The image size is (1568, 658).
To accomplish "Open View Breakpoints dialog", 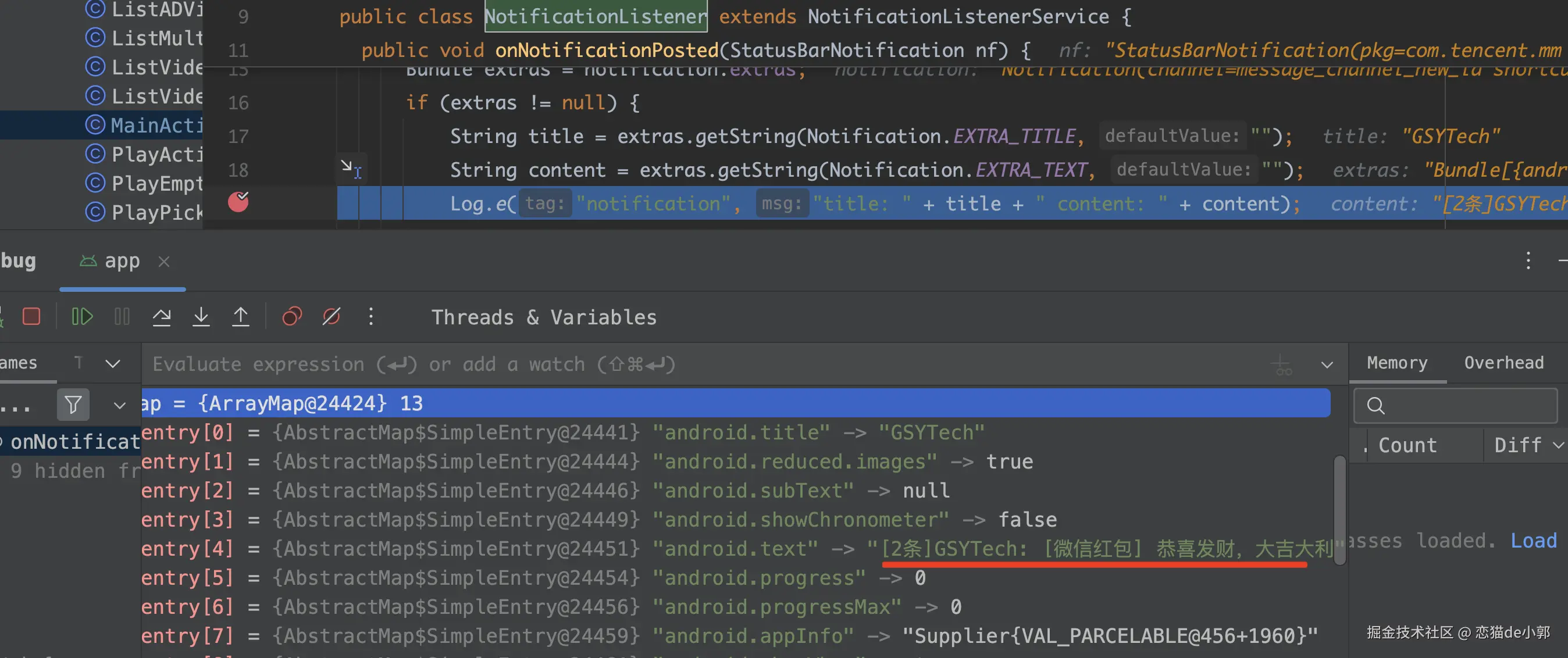I will 292,316.
